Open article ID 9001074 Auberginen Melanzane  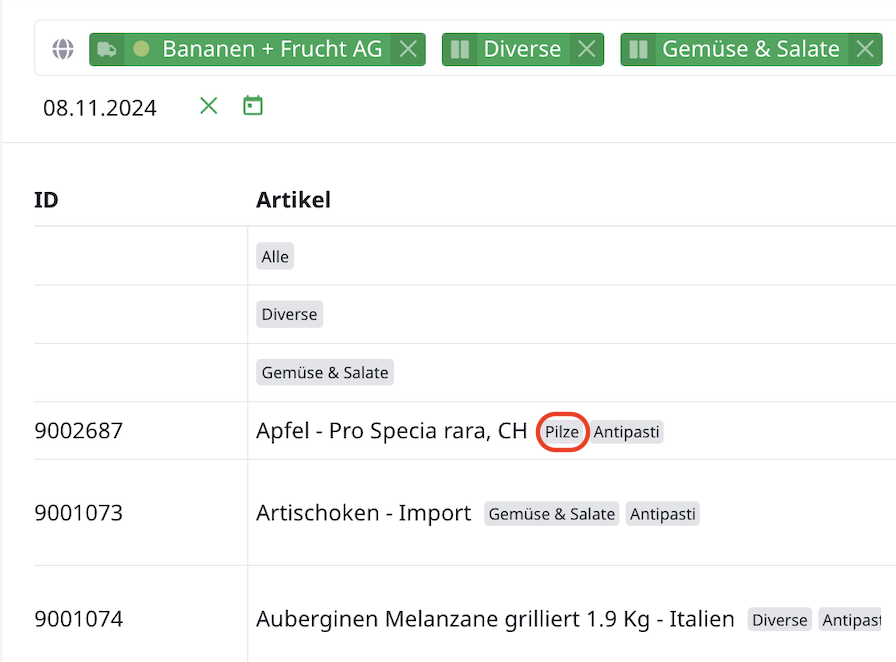pos(495,619)
